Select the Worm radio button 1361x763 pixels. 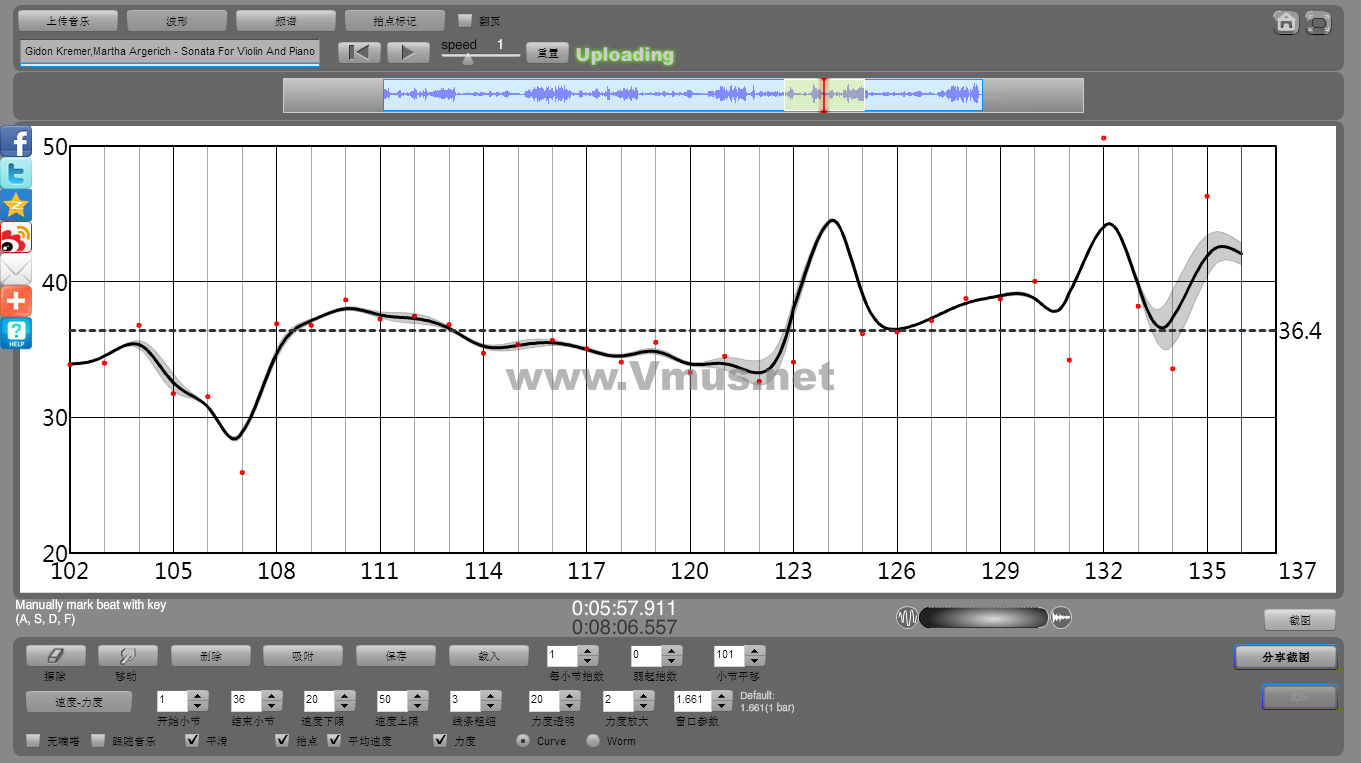click(593, 741)
